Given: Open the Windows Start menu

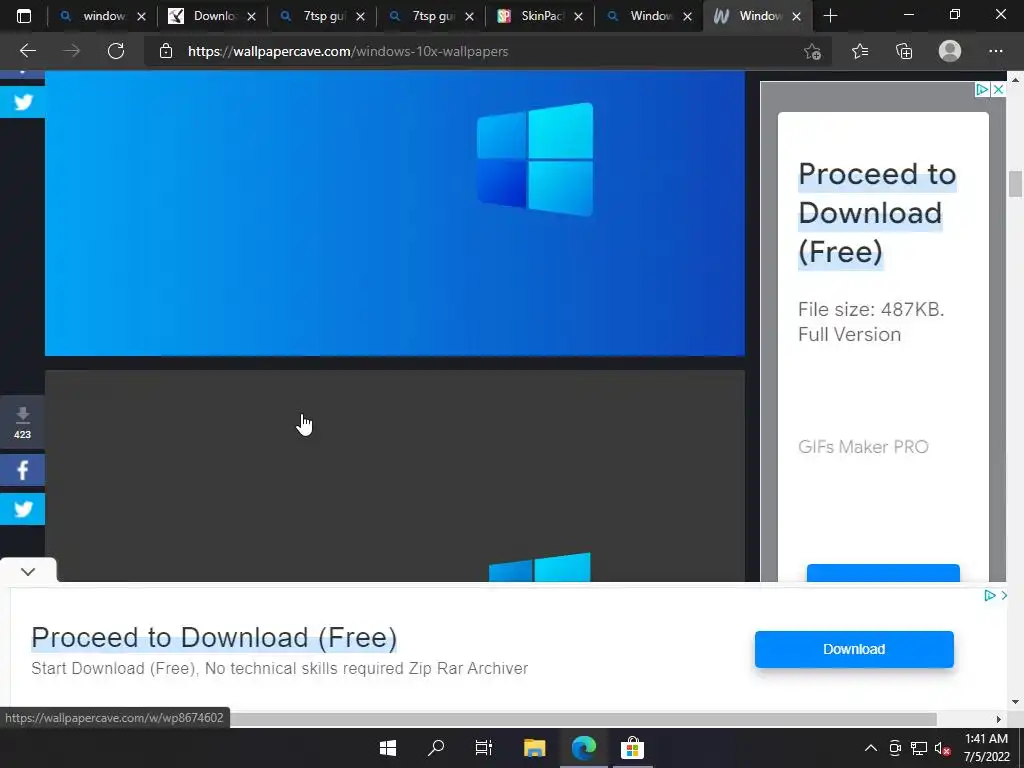Looking at the screenshot, I should 388,748.
